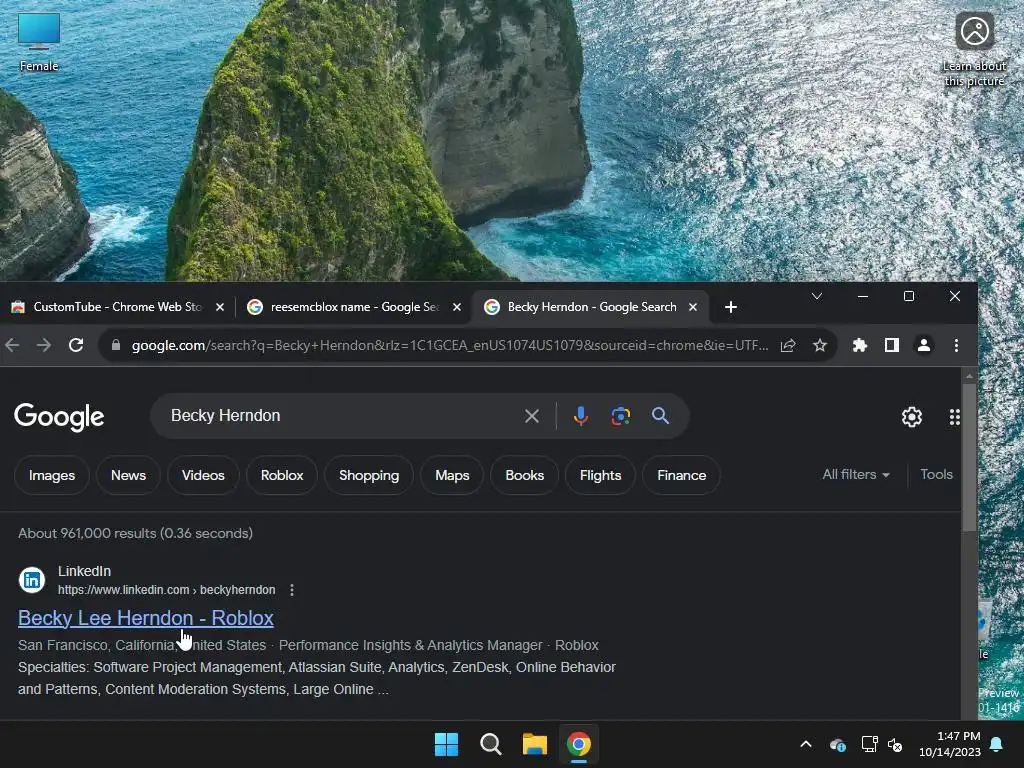Open network status tray icon
Viewport: 1024px width, 768px height.
869,744
